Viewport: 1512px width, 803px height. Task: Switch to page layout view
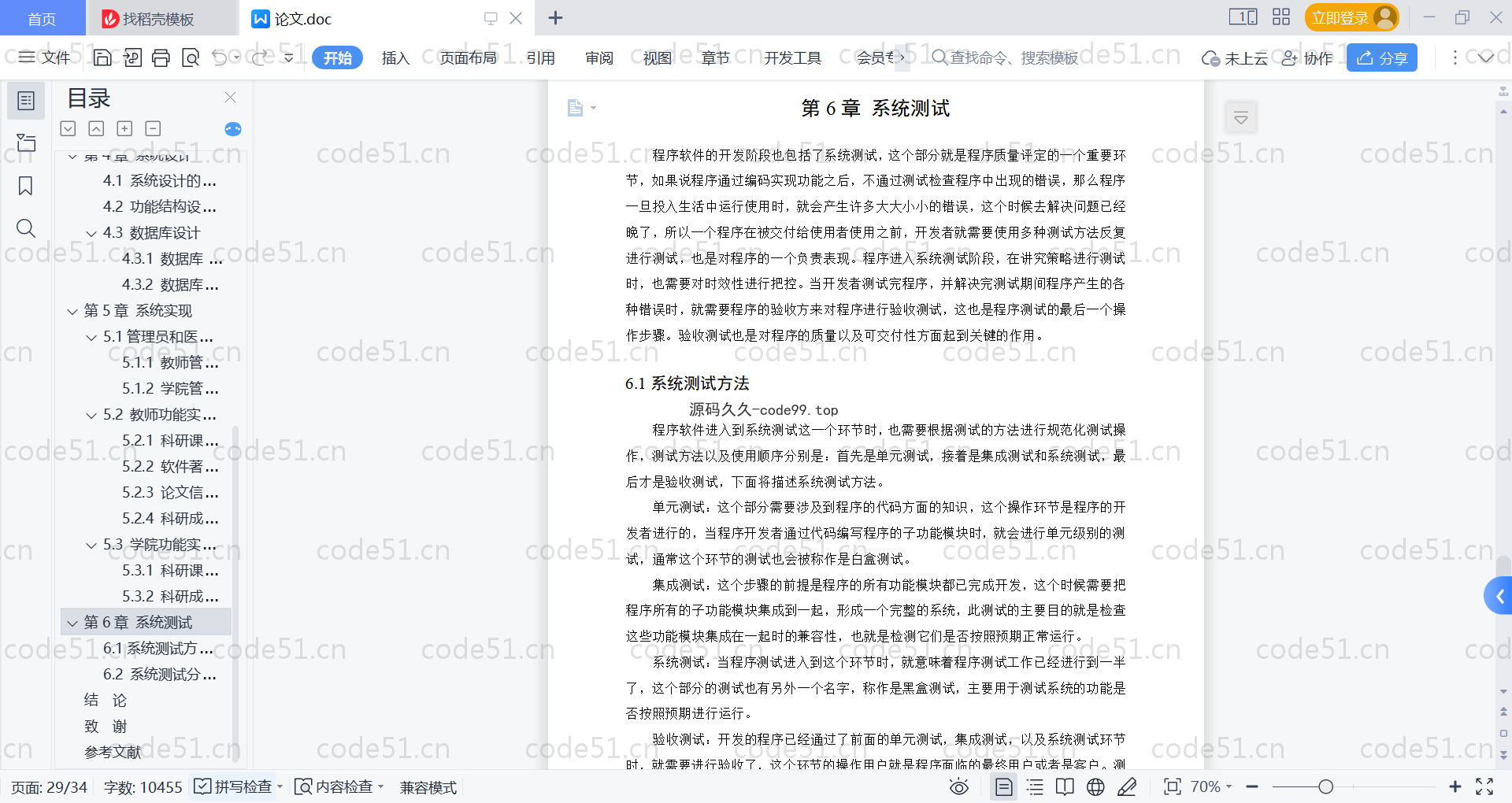[1004, 786]
